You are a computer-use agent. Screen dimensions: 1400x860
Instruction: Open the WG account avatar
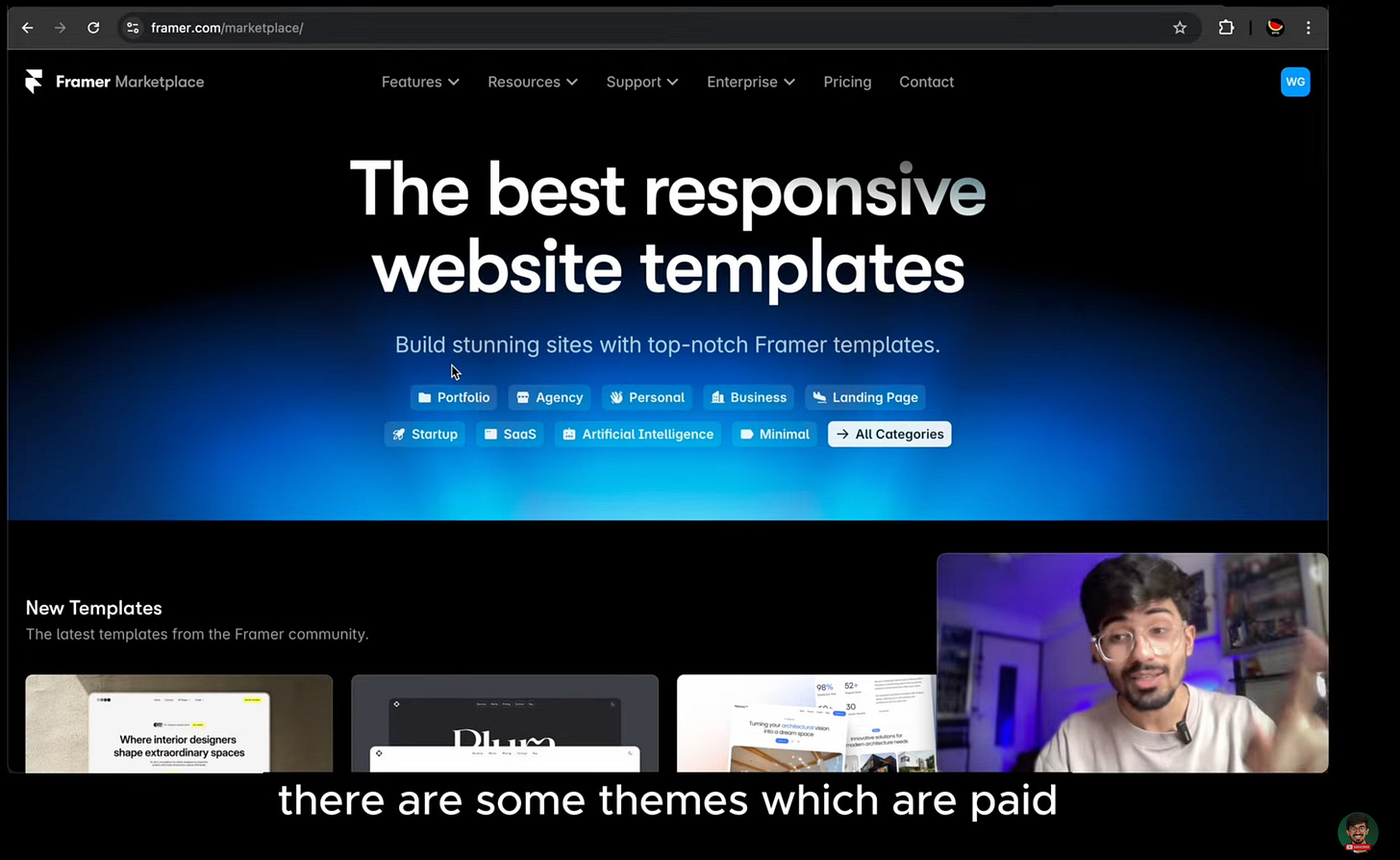(1295, 82)
